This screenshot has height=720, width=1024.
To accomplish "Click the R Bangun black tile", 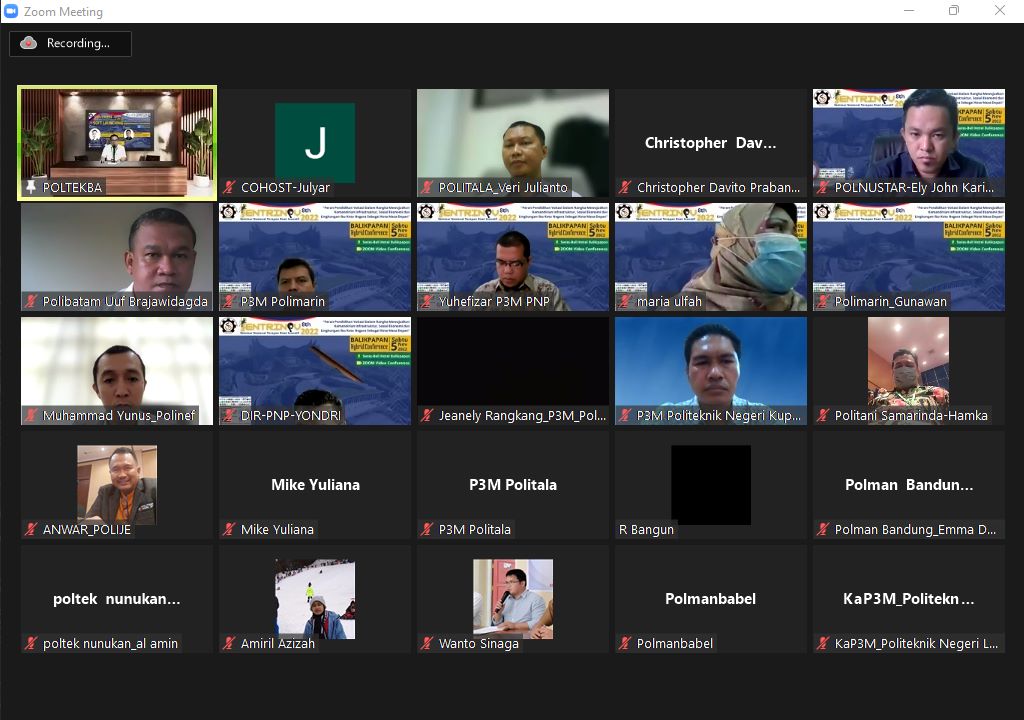I will [x=710, y=485].
